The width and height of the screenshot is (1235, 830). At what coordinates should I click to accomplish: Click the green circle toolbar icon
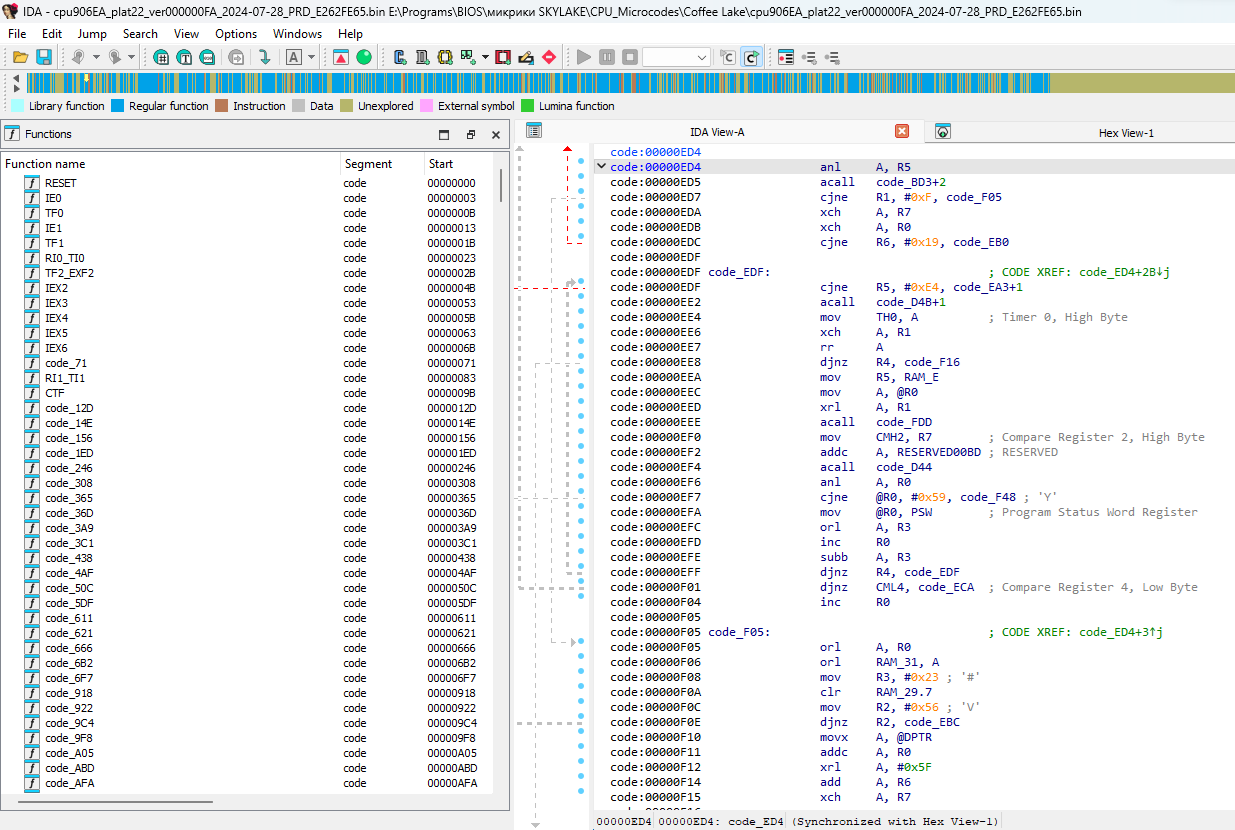pyautogui.click(x=364, y=57)
